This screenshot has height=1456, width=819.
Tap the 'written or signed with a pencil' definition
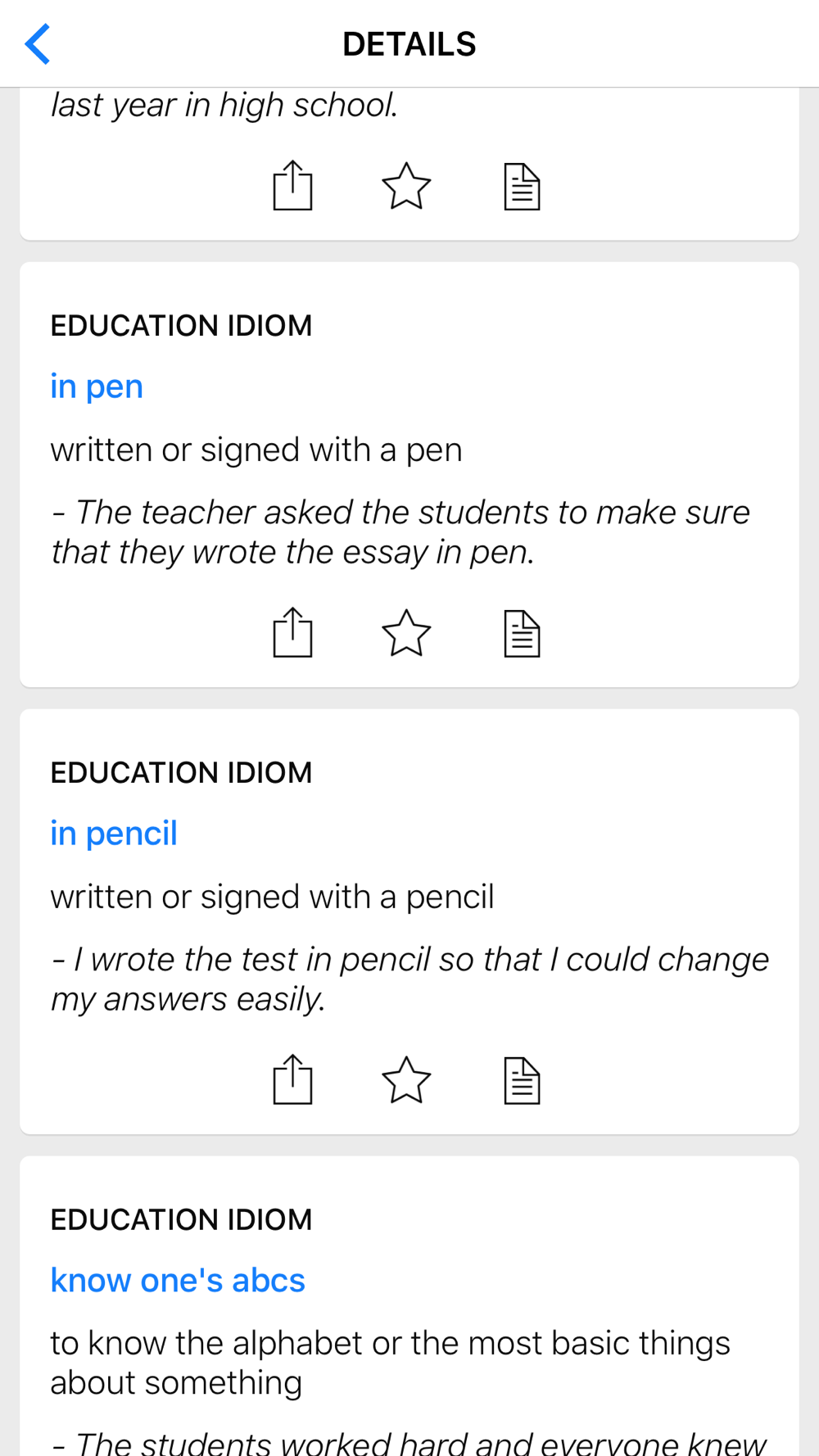tap(272, 898)
